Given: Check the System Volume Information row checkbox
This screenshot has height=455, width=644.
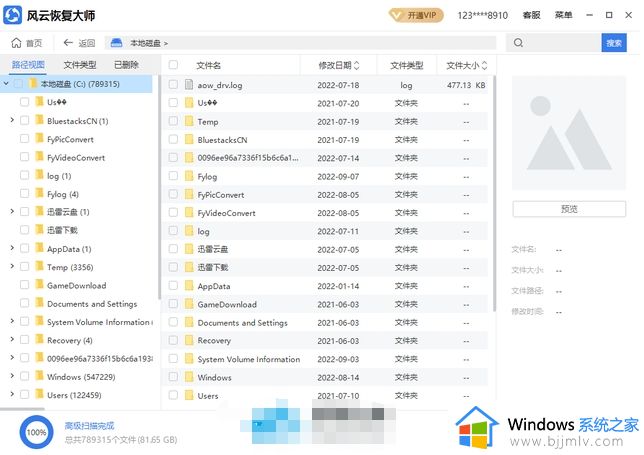Looking at the screenshot, I should click(173, 358).
